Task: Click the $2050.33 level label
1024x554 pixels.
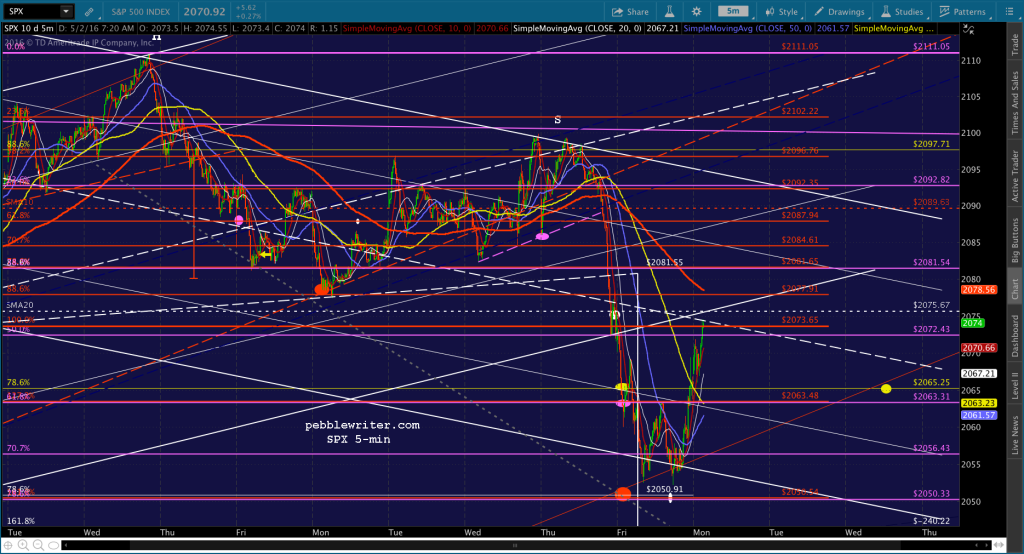Action: coord(931,493)
